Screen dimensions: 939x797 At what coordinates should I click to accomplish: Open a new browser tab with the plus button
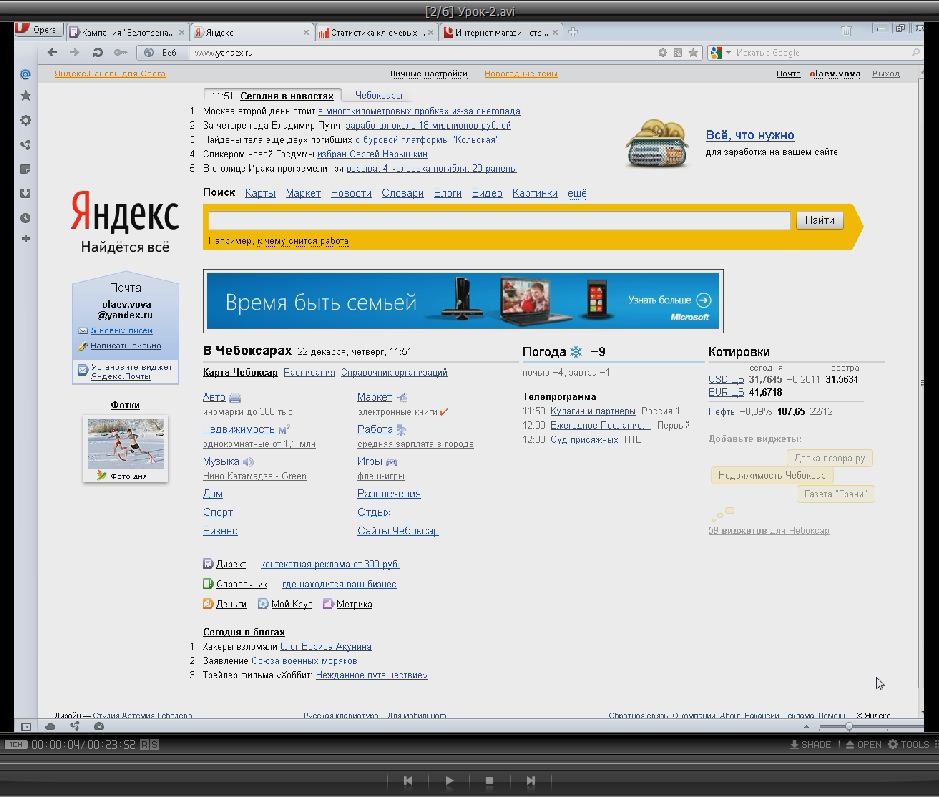coord(573,32)
